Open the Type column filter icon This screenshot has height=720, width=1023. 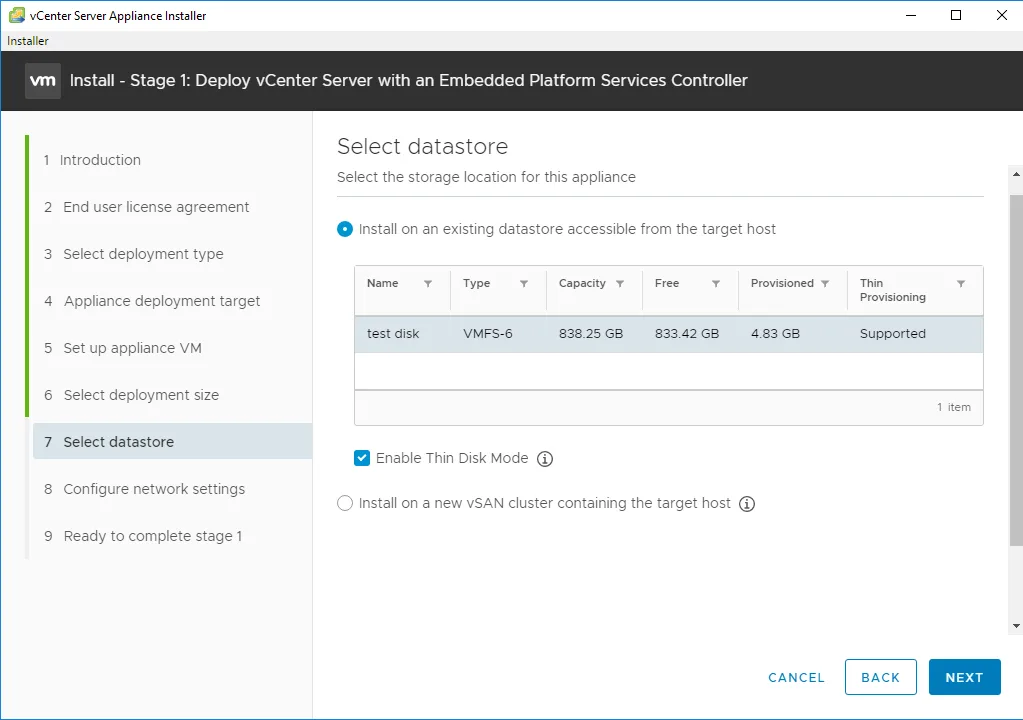pos(524,284)
